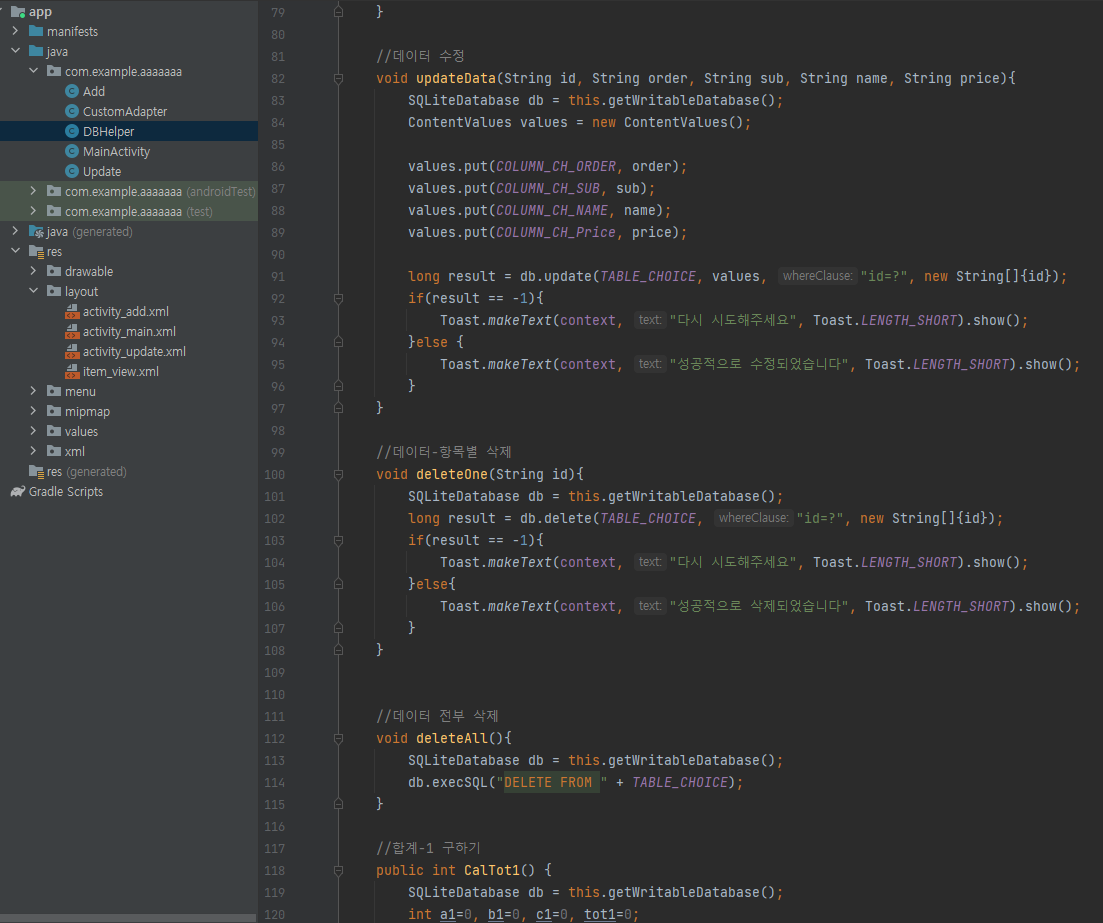1103x923 pixels.
Task: Click the updateData method name
Action: (x=456, y=78)
